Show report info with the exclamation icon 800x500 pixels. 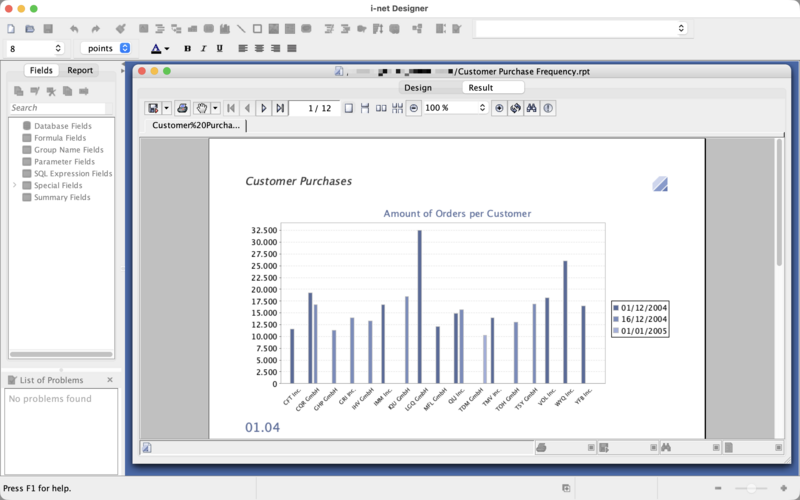point(548,108)
